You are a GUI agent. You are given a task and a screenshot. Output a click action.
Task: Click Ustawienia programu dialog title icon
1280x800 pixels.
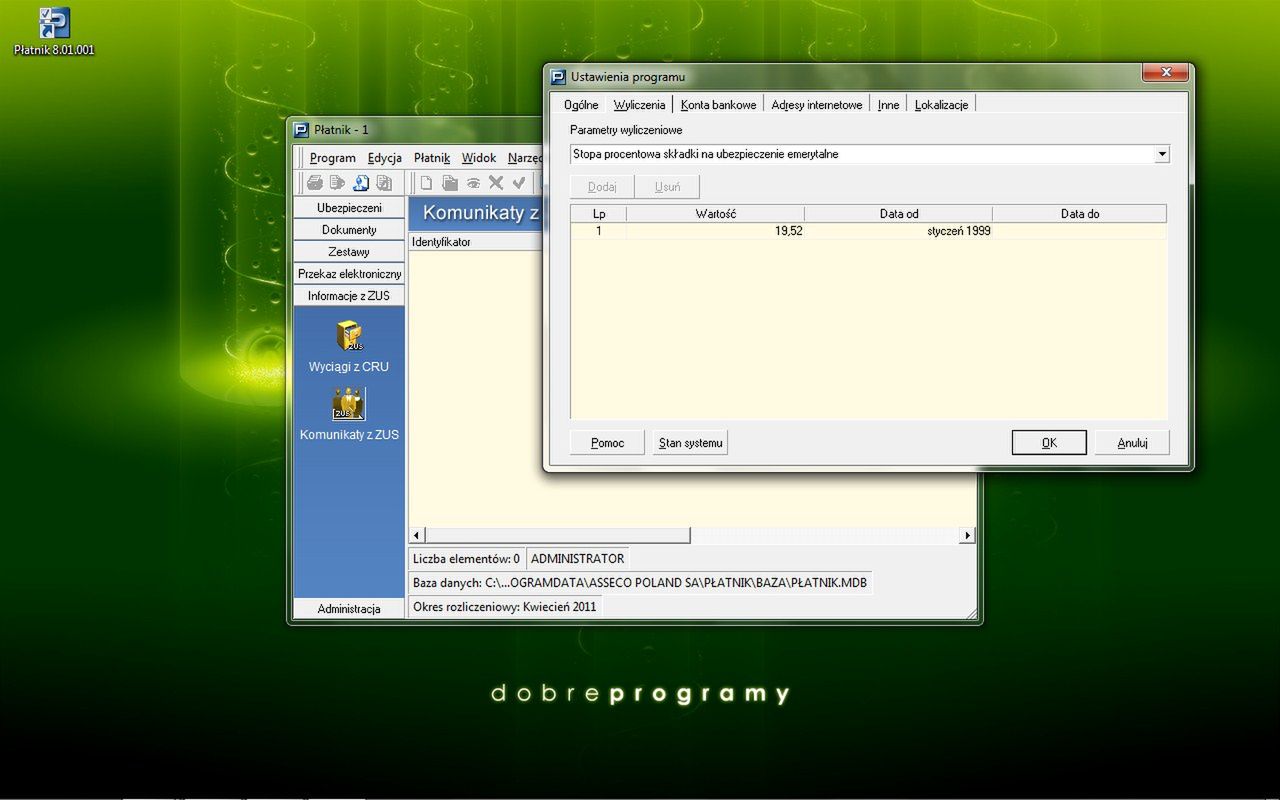(x=559, y=77)
